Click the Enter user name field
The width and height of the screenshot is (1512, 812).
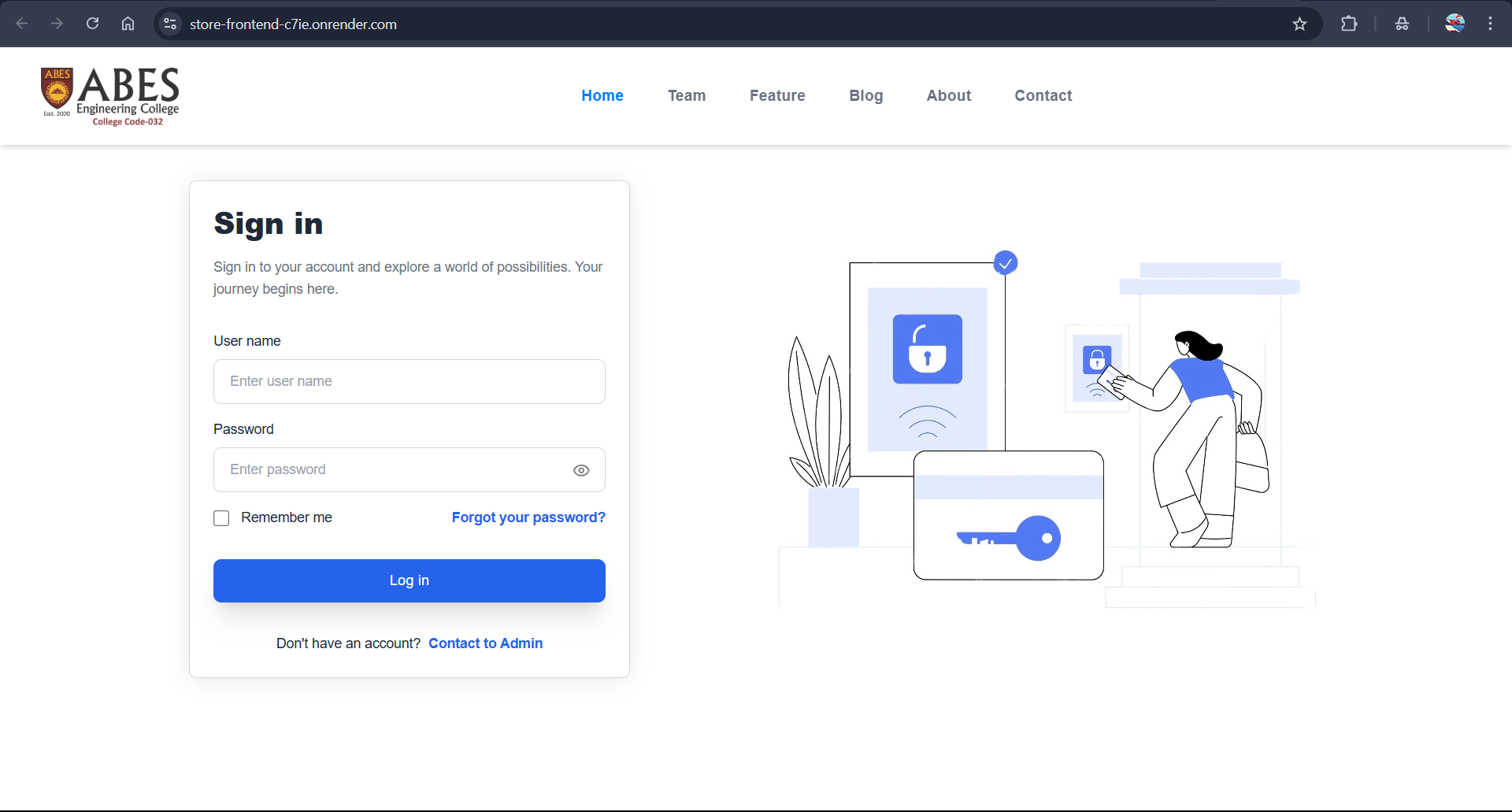409,381
